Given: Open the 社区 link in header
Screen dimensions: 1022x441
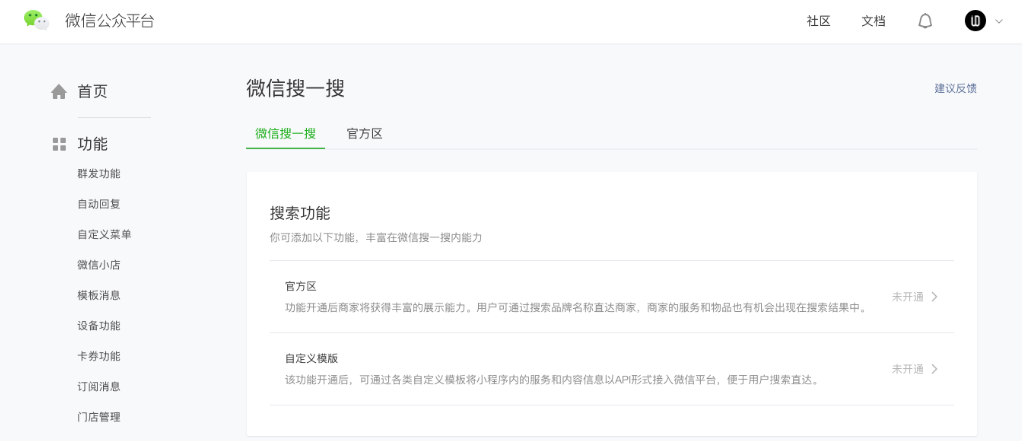Looking at the screenshot, I should coord(819,21).
